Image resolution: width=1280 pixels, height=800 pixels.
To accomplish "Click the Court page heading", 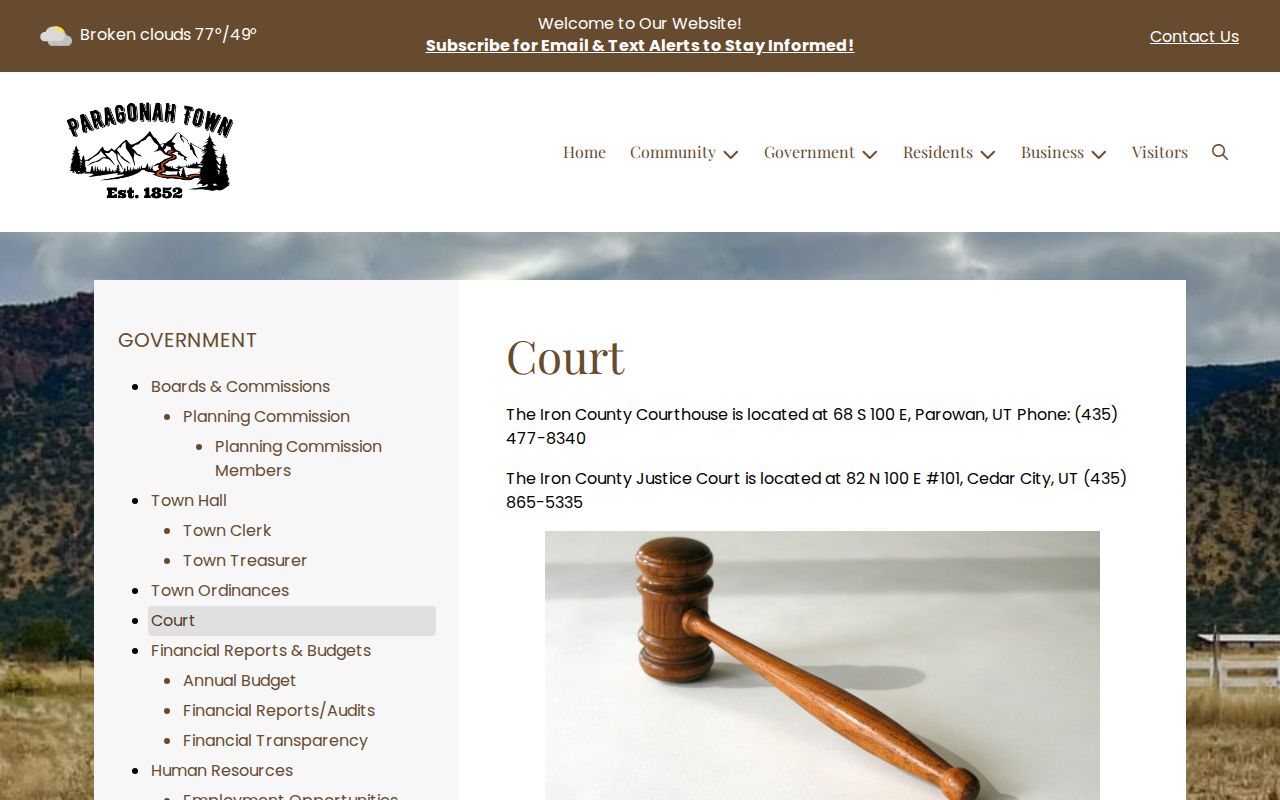I will click(565, 357).
